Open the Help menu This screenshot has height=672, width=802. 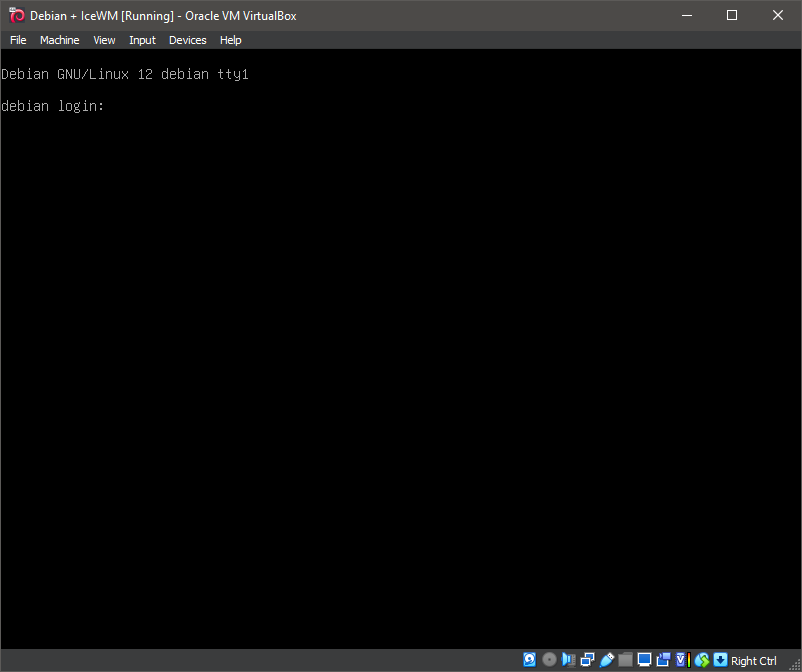[230, 40]
